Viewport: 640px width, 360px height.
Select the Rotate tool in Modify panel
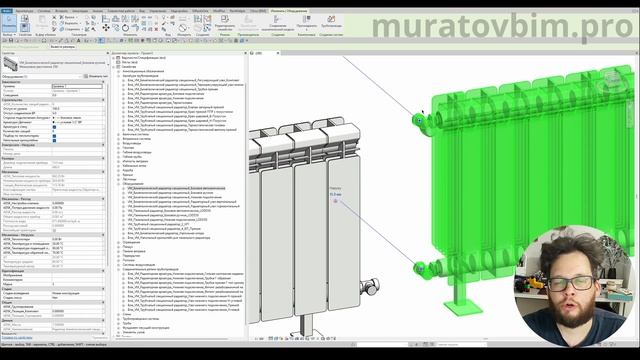pyautogui.click(x=125, y=28)
